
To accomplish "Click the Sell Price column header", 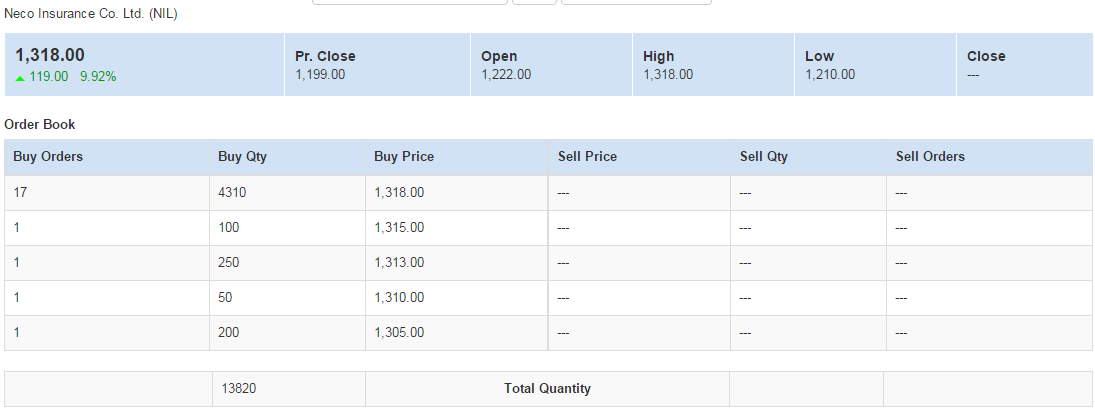I will click(x=640, y=157).
